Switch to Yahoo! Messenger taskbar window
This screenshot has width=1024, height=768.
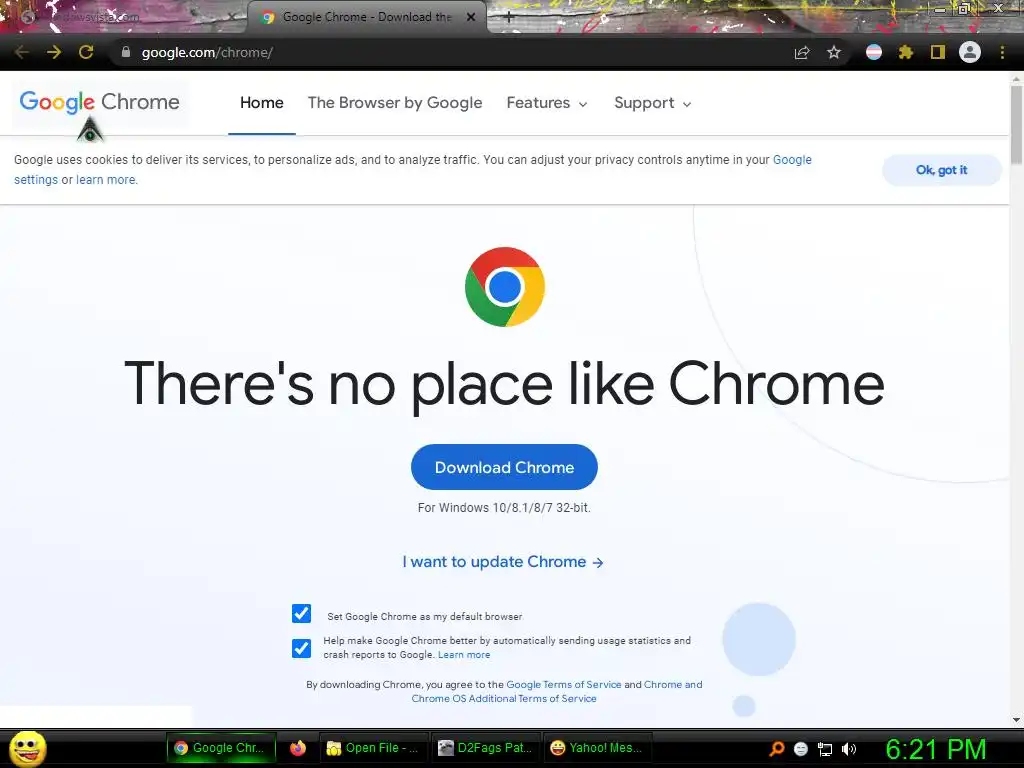point(598,748)
